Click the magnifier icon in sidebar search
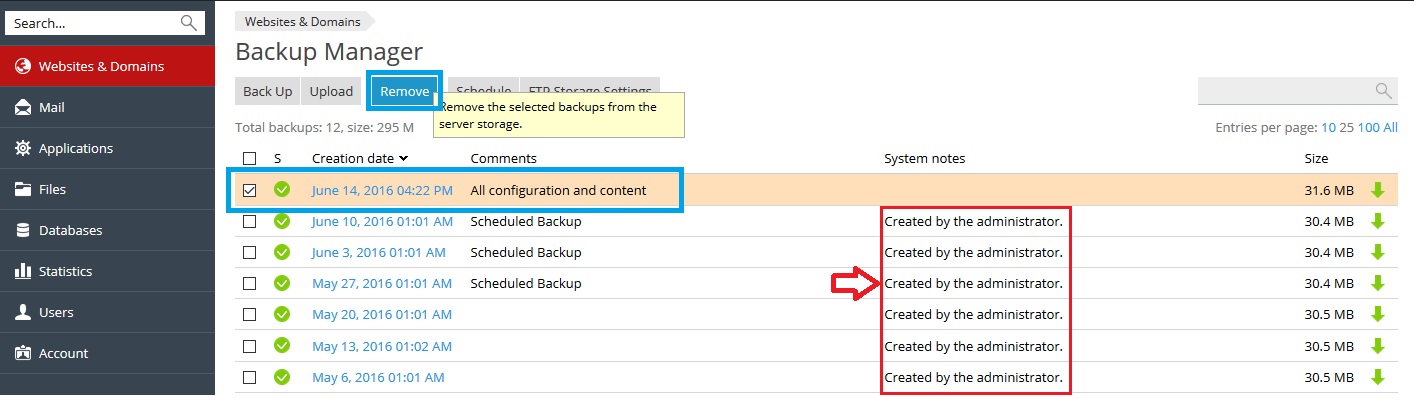The image size is (1414, 402). tap(188, 23)
